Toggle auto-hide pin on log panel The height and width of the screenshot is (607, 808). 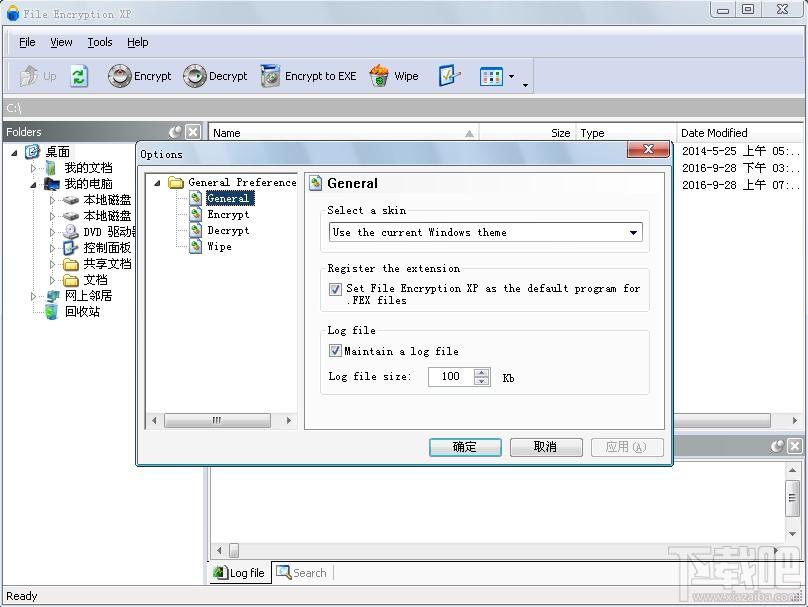pyautogui.click(x=778, y=446)
